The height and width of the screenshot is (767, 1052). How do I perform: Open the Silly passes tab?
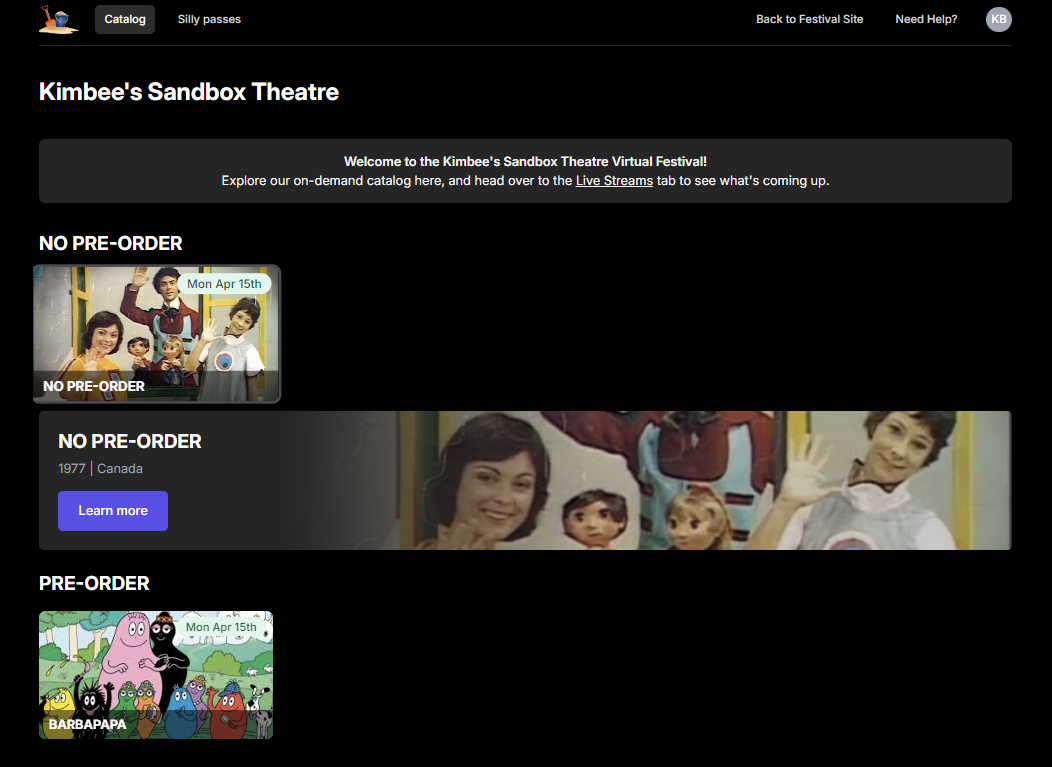[209, 19]
